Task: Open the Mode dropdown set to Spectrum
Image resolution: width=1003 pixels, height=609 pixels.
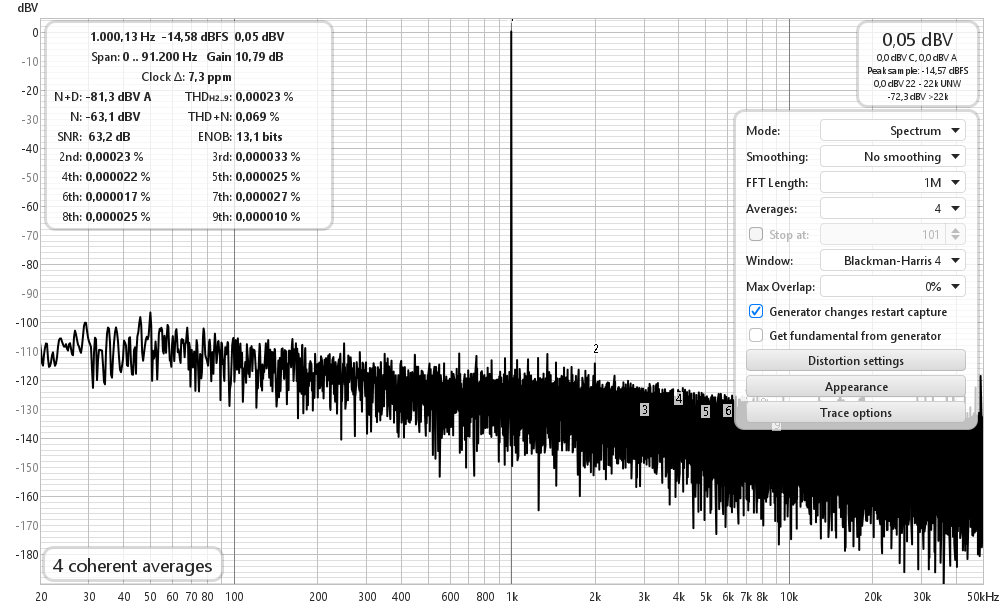Action: [x=892, y=130]
